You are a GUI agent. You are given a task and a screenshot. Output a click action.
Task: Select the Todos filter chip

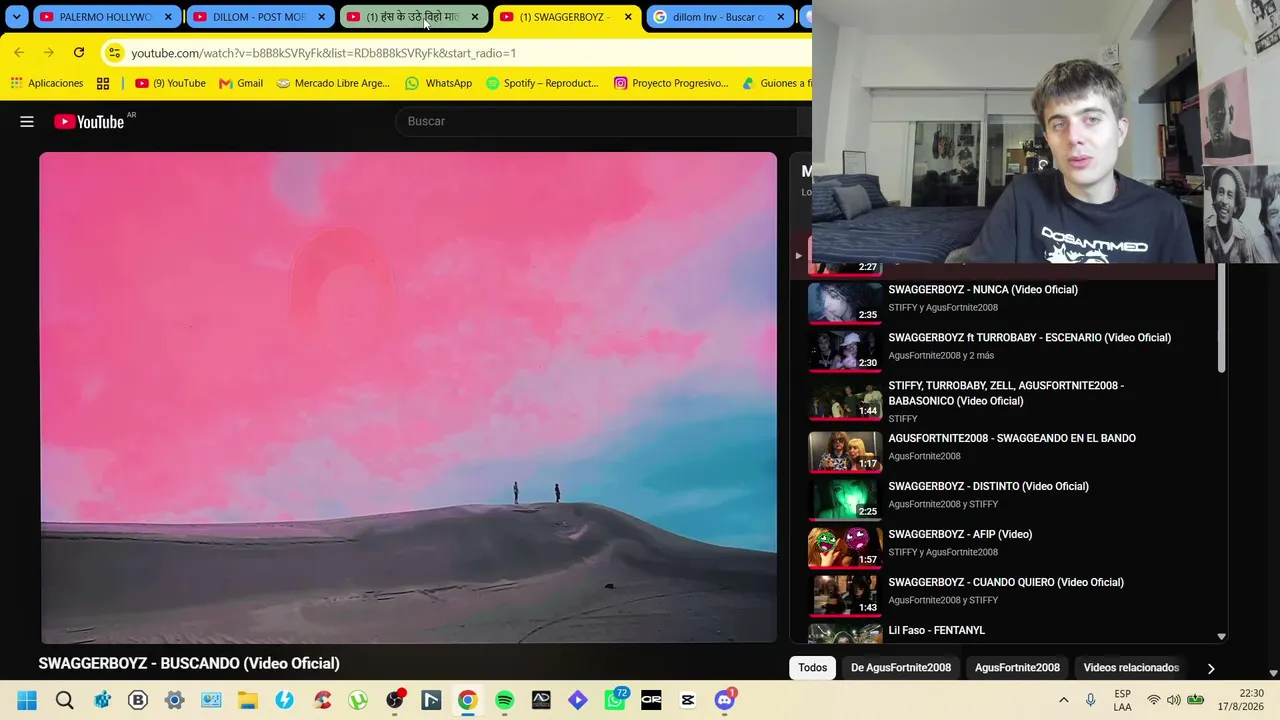coord(813,668)
